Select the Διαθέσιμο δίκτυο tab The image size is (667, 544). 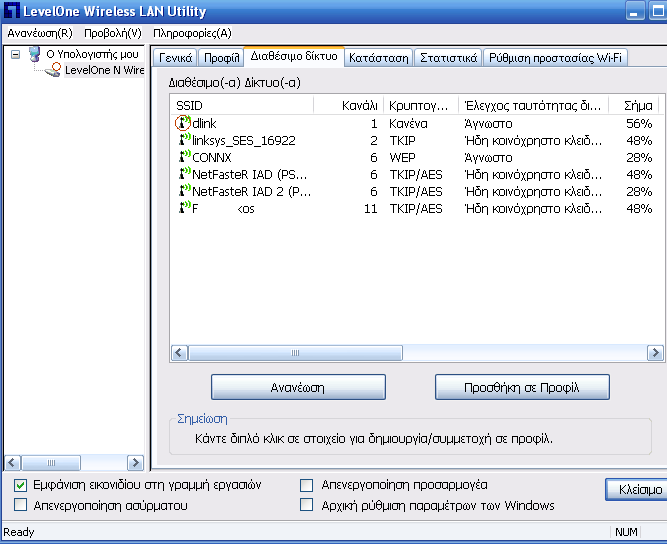[x=294, y=57]
